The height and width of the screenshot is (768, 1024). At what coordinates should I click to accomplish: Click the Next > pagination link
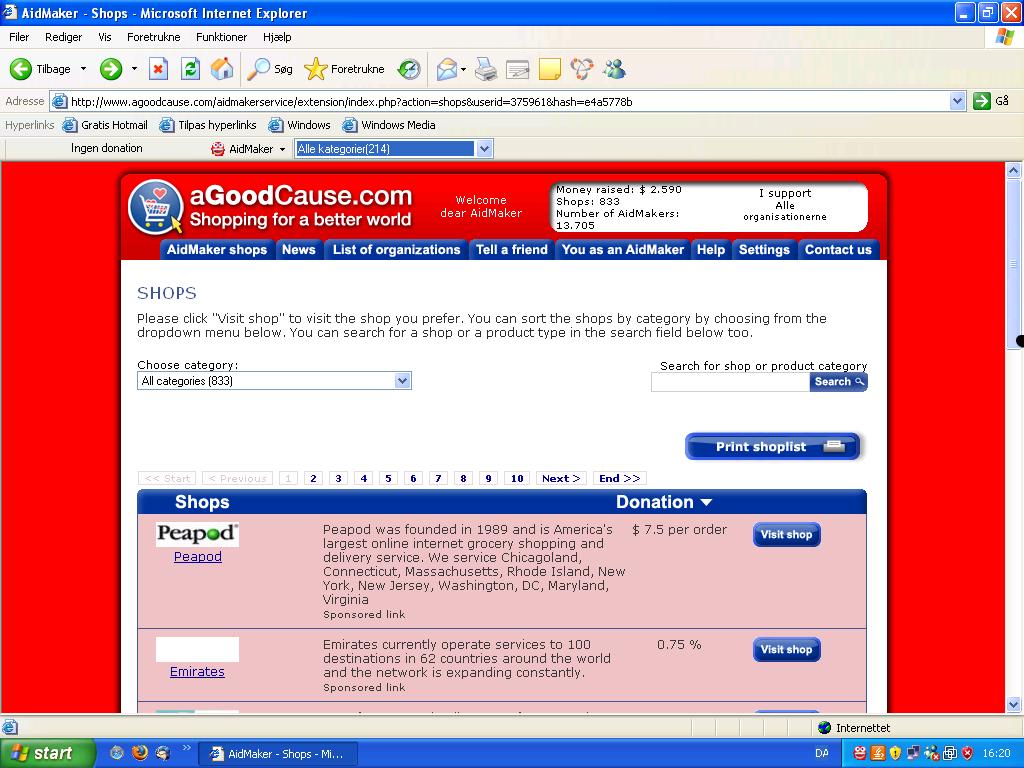click(561, 479)
